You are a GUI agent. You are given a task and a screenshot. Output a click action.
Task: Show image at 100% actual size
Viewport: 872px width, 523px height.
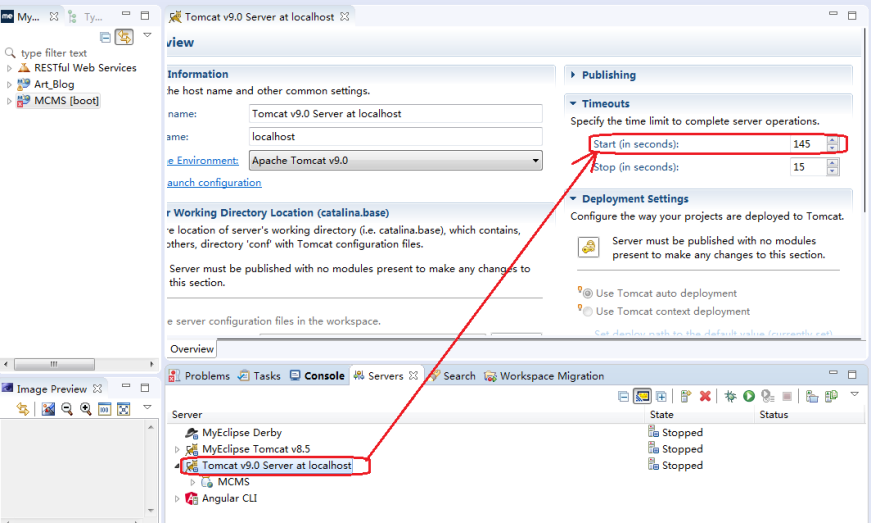[105, 409]
